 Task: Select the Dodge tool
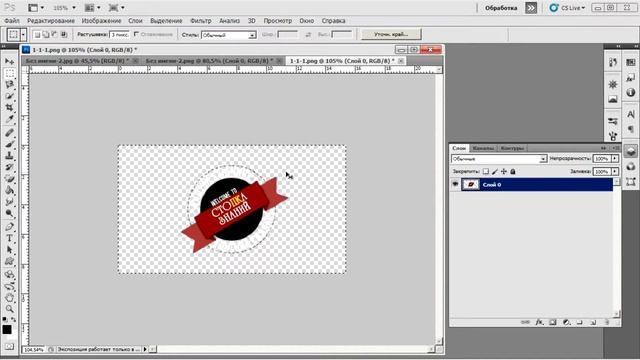(x=9, y=213)
